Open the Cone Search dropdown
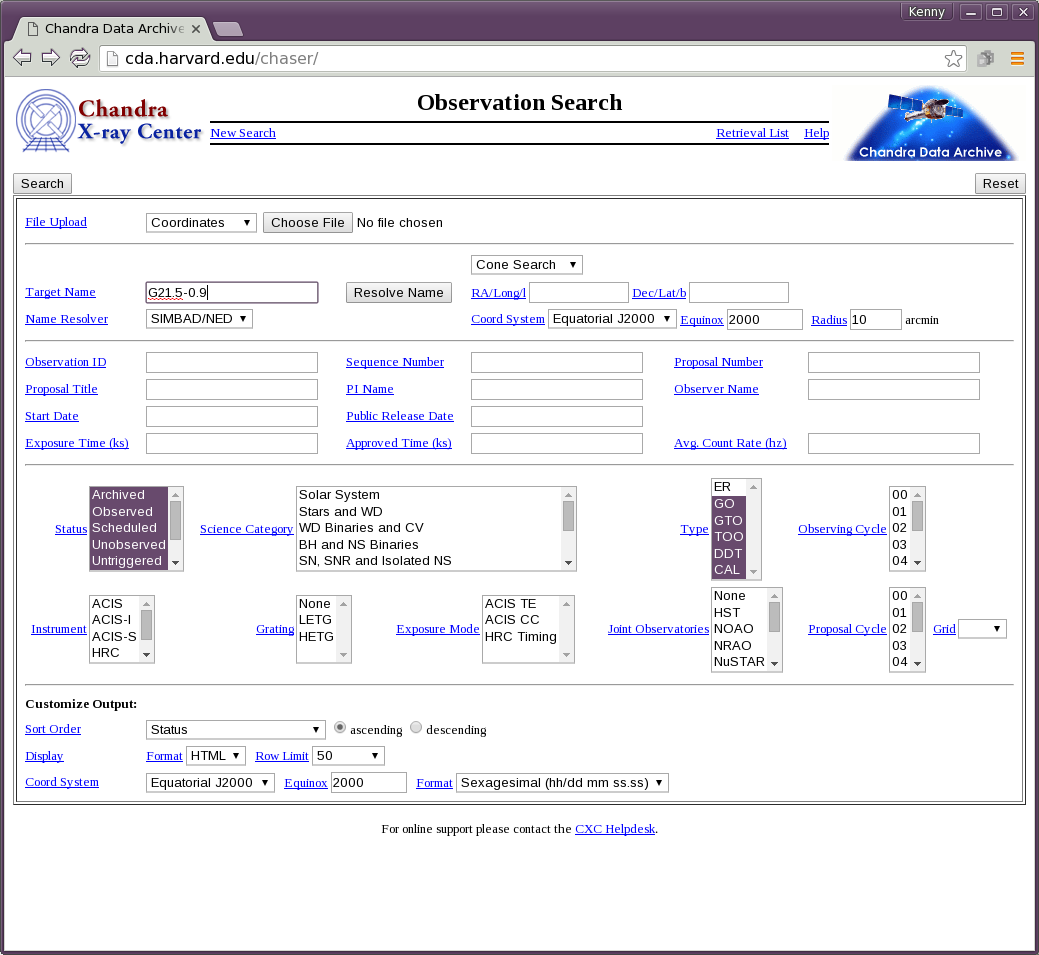 coord(526,265)
